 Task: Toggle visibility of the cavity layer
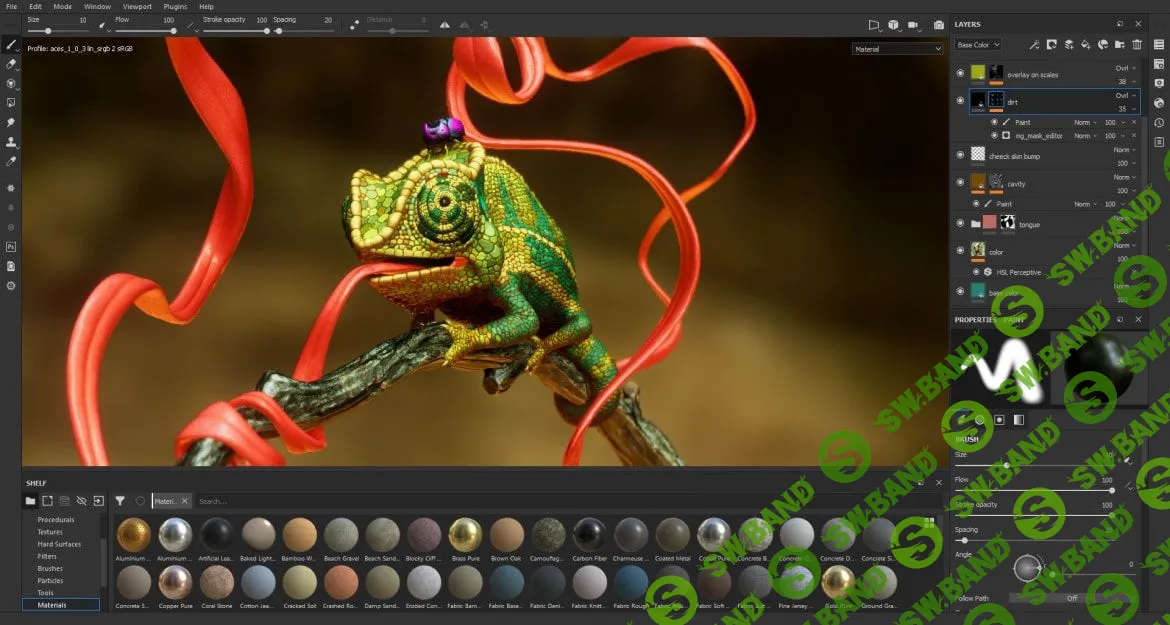(960, 183)
